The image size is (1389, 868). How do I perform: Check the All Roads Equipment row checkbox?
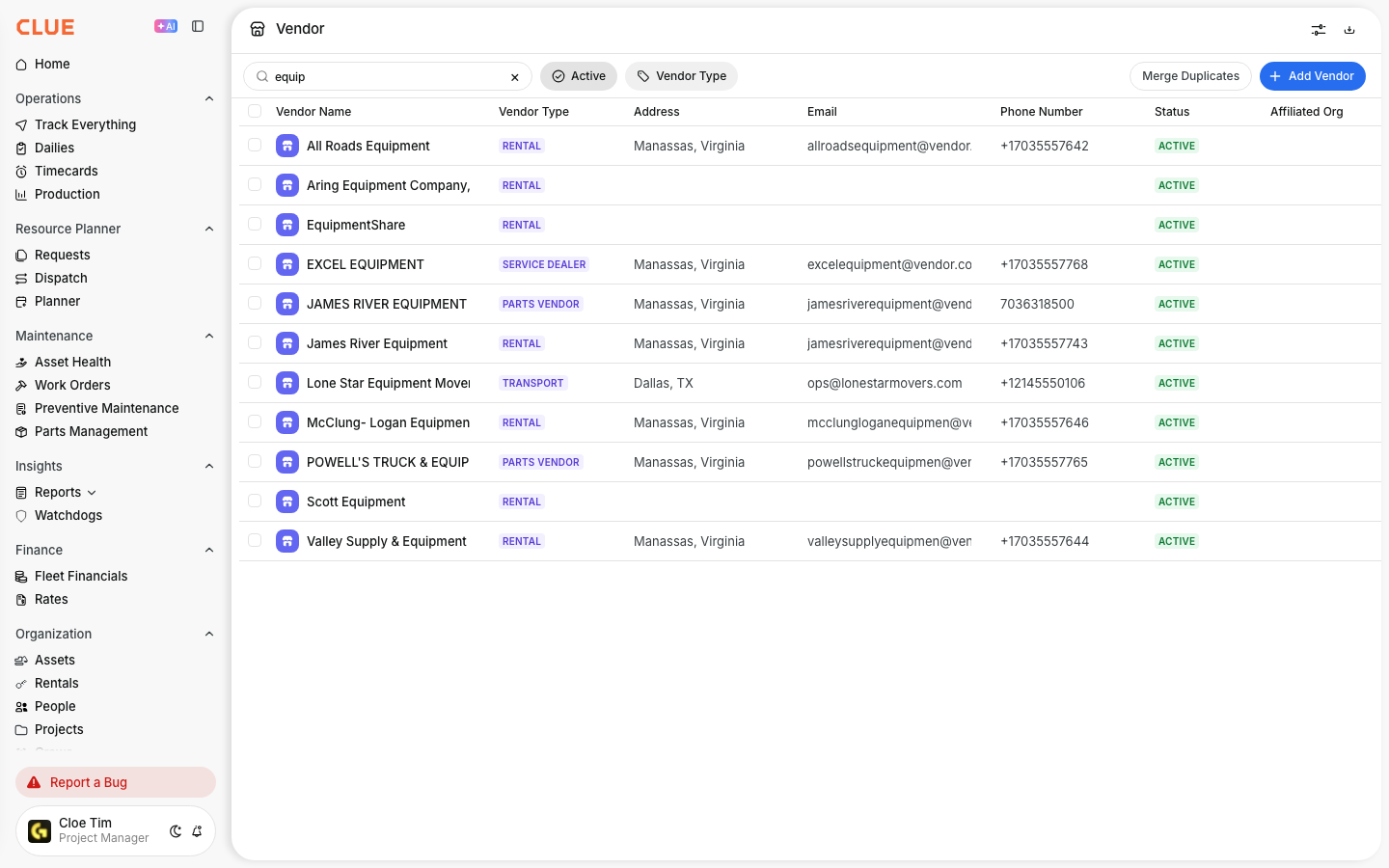coord(255,145)
